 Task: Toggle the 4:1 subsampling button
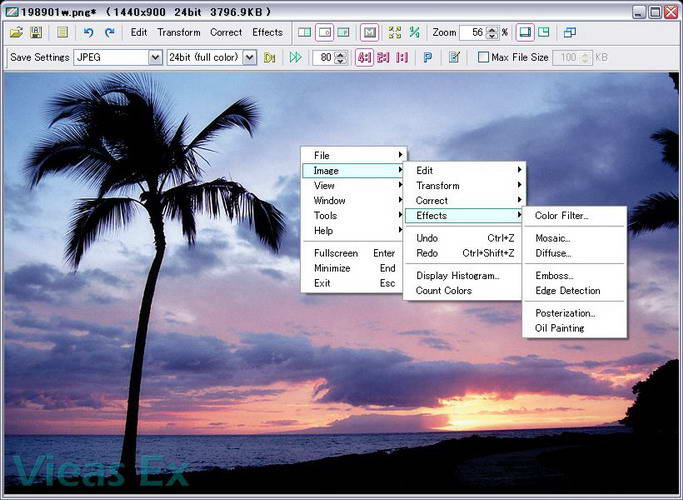click(x=363, y=58)
